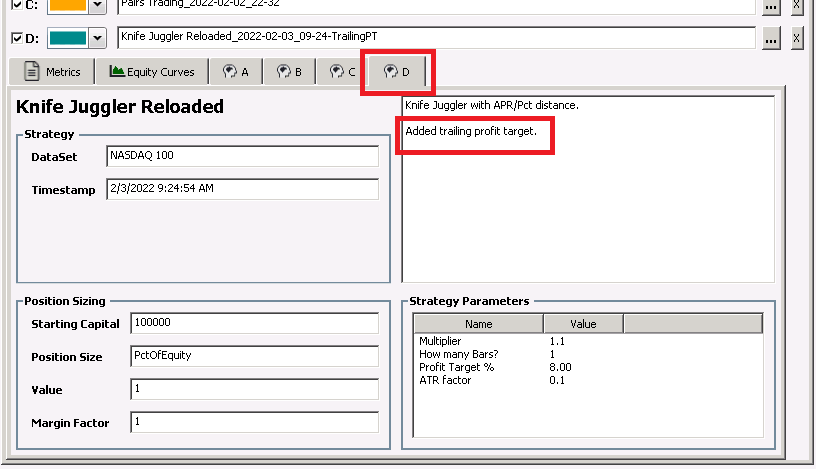The height and width of the screenshot is (469, 816).
Task: Select strategy tab B
Action: click(289, 72)
